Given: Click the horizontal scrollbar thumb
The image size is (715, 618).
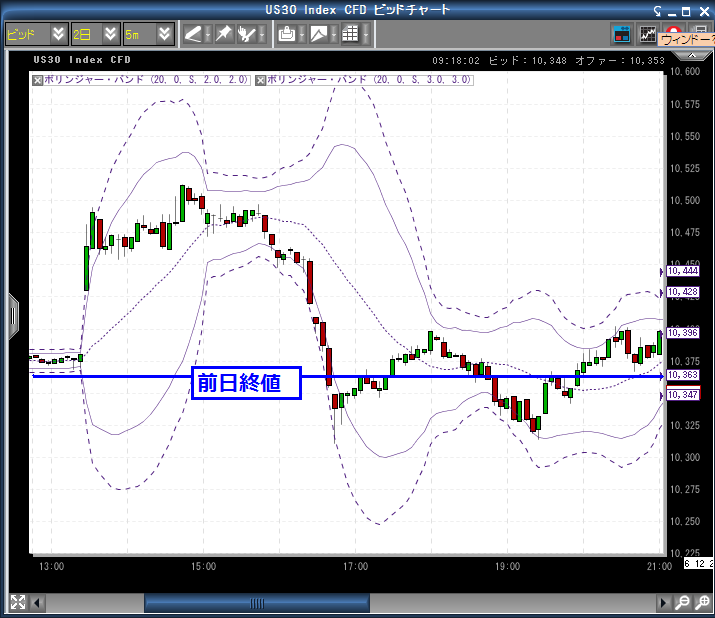Looking at the screenshot, I should tap(257, 603).
